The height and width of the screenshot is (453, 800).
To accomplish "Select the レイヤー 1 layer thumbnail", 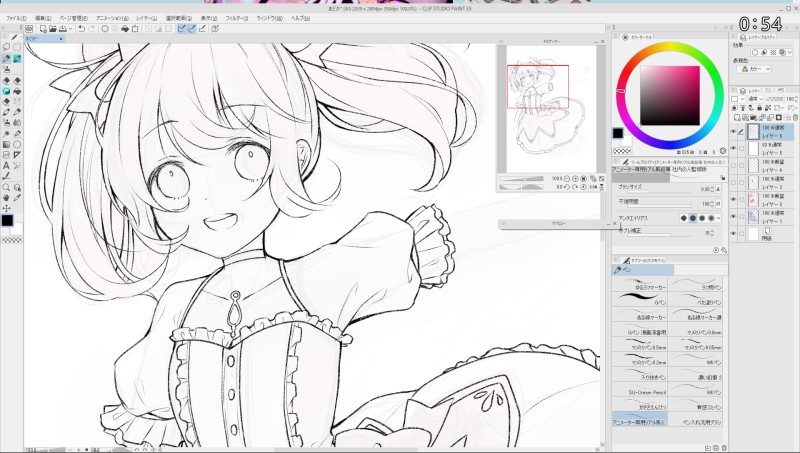I will pyautogui.click(x=753, y=217).
